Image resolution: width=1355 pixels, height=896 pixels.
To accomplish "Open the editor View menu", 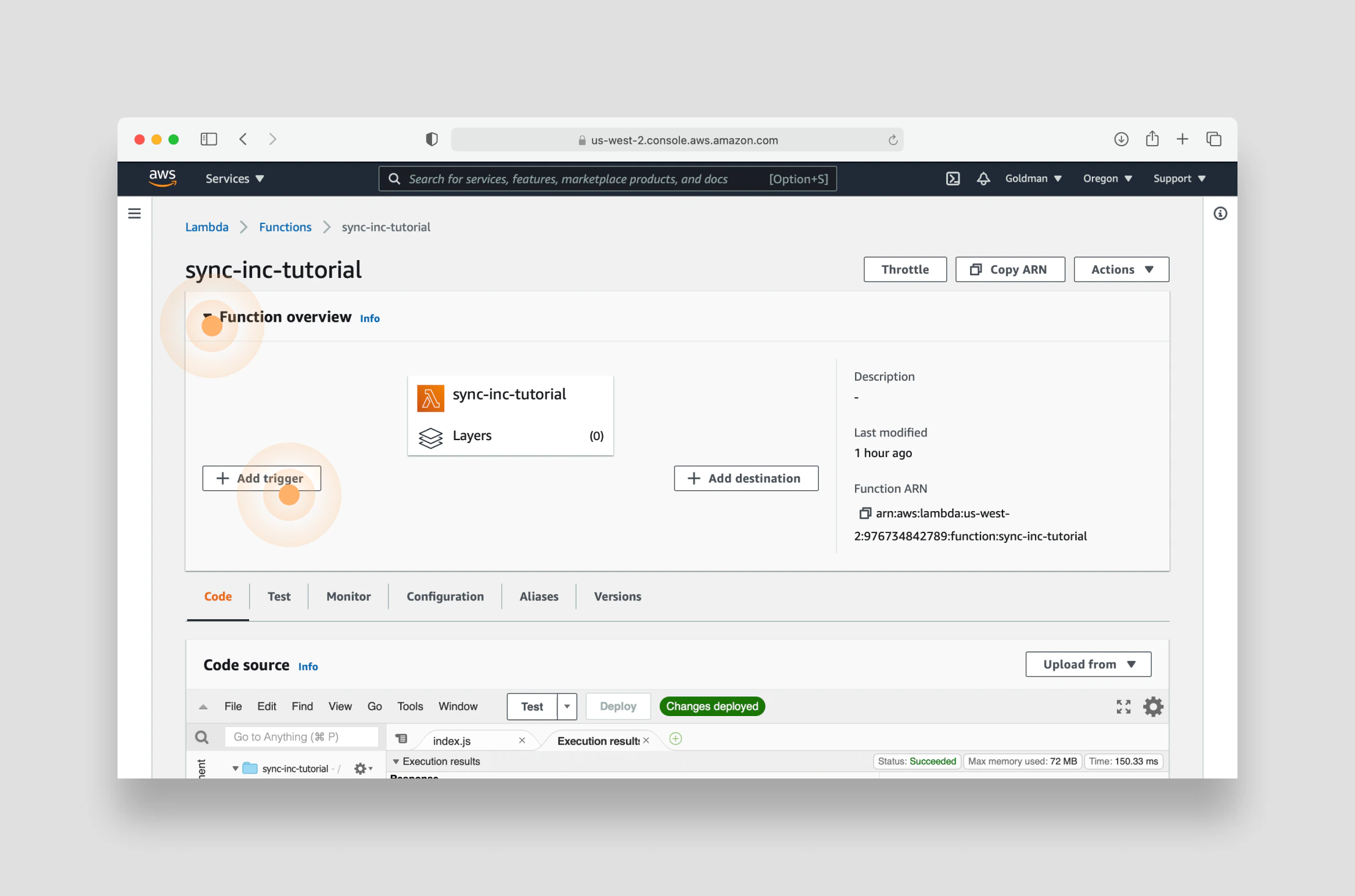I will (340, 706).
